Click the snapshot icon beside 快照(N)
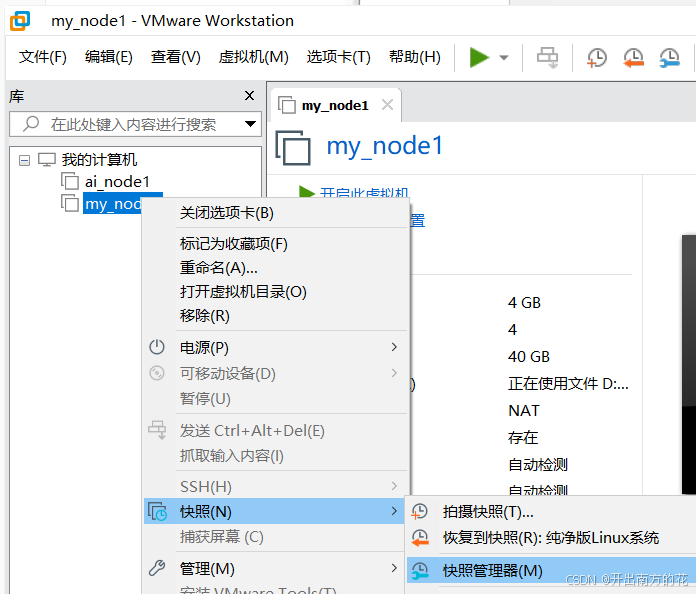 (x=157, y=511)
